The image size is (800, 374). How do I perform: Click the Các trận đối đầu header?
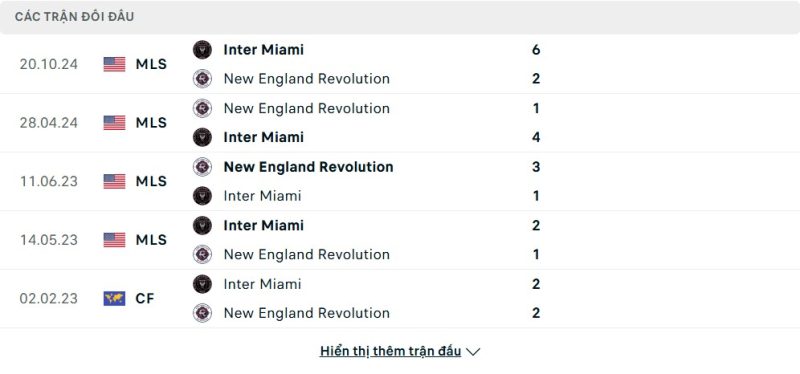74,17
